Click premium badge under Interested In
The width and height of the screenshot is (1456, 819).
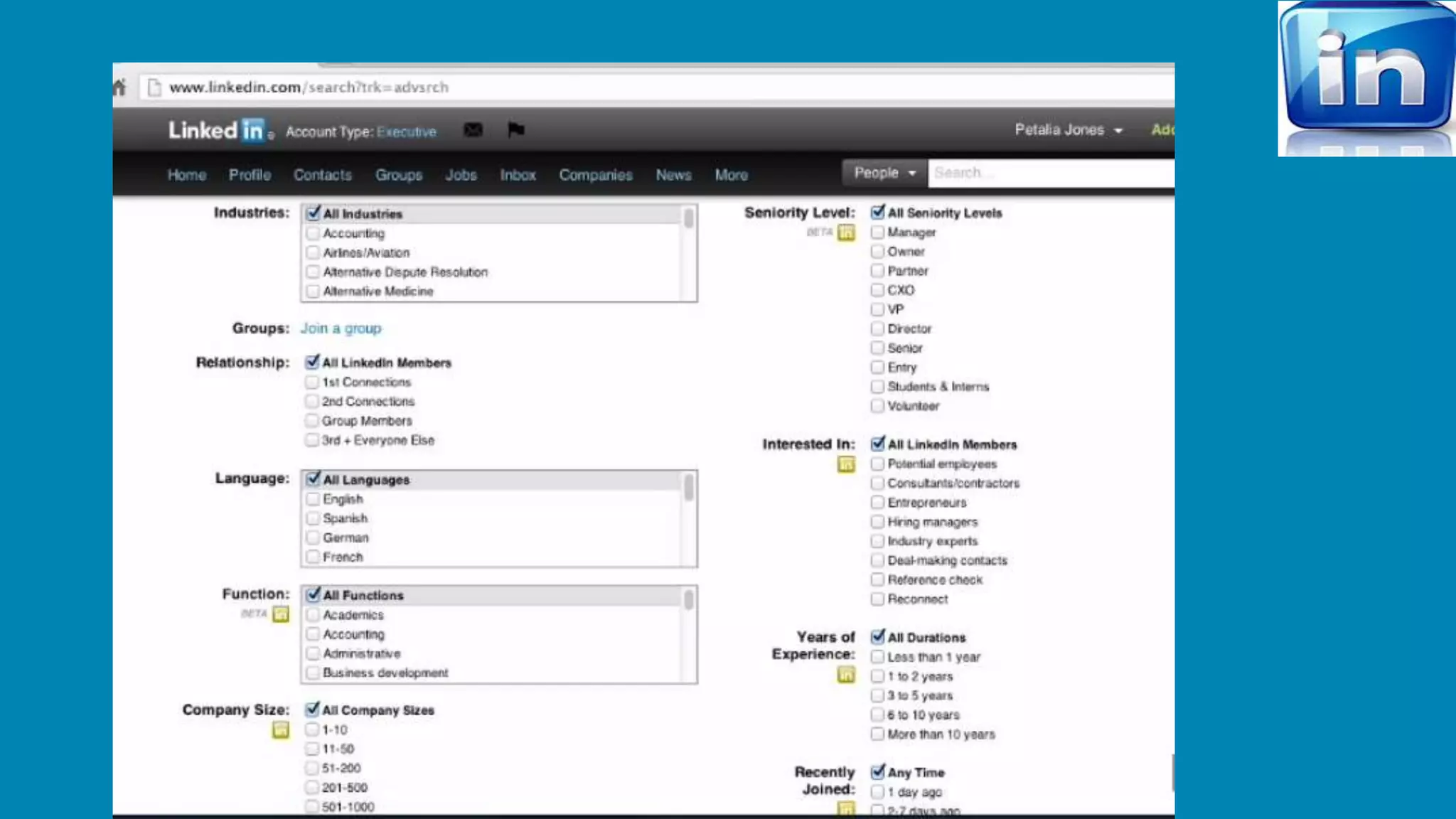click(846, 465)
